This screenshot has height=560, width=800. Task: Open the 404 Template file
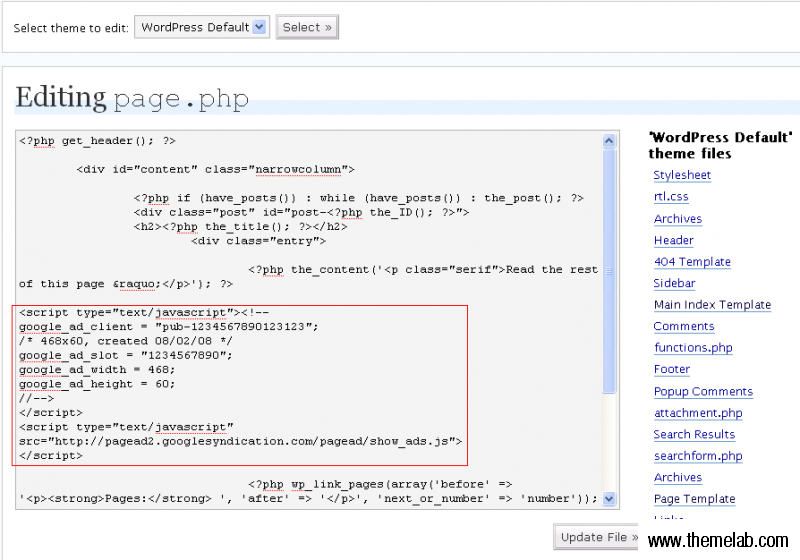coord(692,262)
